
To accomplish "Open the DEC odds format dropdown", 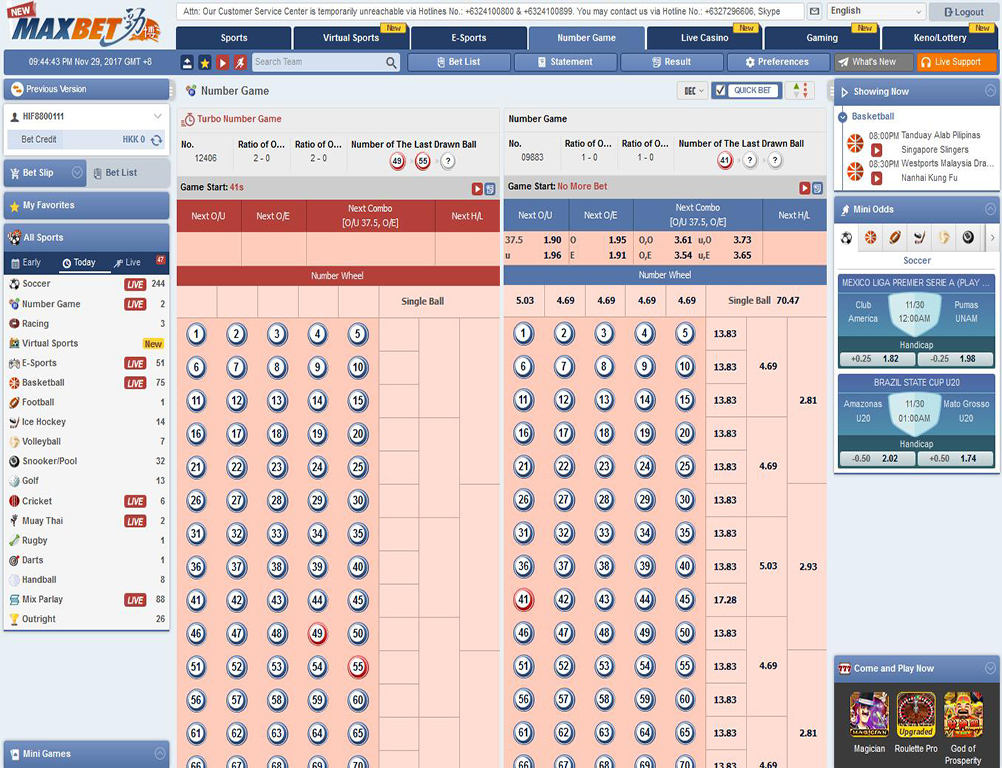I will [690, 89].
